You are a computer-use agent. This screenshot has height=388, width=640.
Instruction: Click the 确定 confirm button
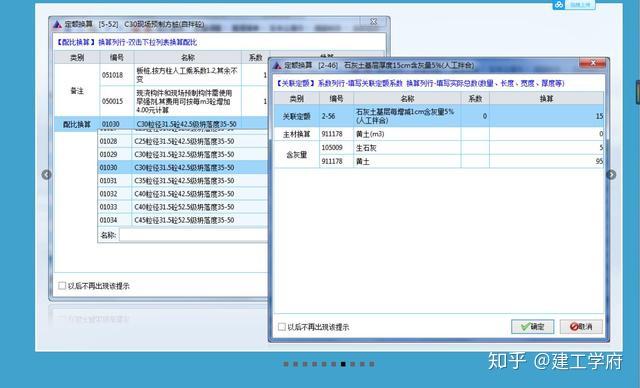tap(533, 326)
